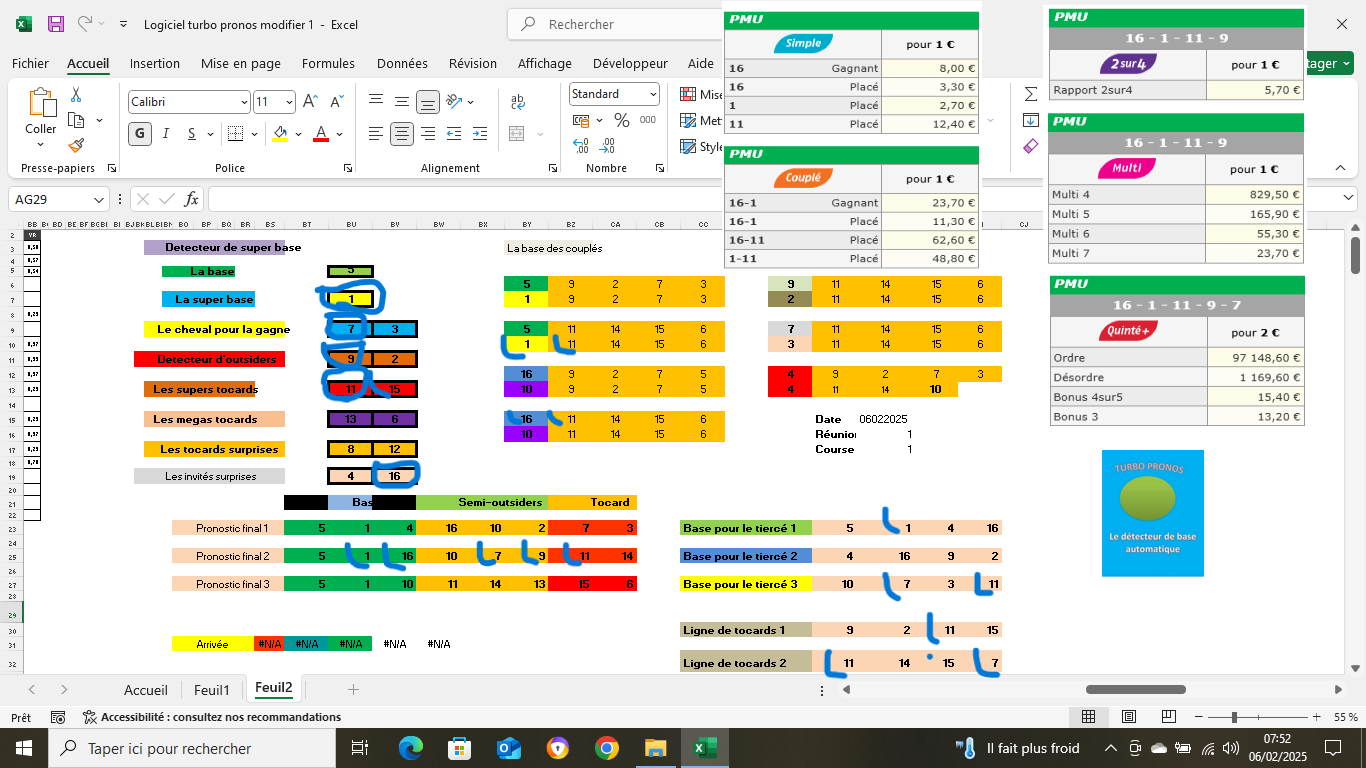Toggle italic formatting I
The image size is (1366, 768).
click(x=165, y=134)
